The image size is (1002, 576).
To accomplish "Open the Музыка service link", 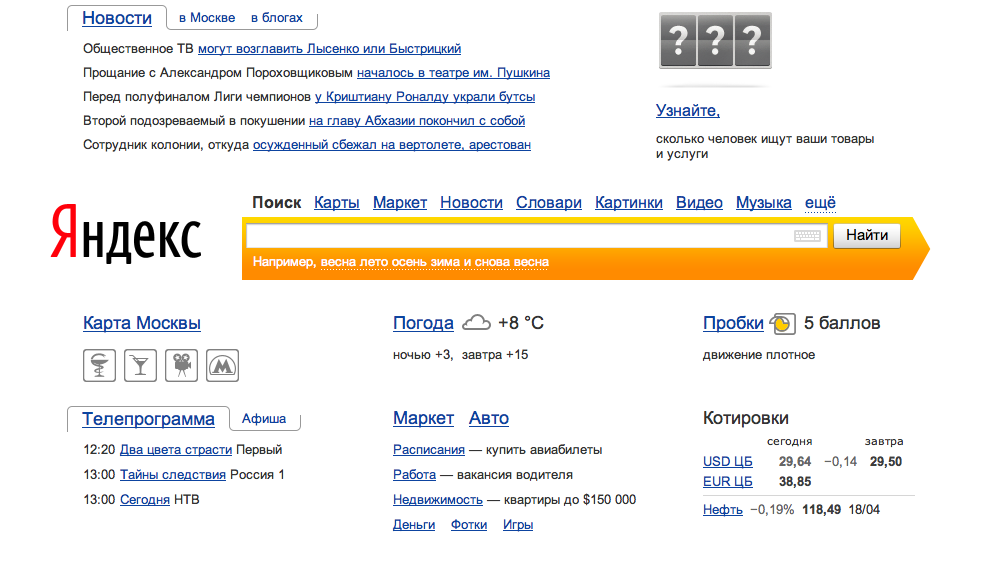I will tap(764, 203).
